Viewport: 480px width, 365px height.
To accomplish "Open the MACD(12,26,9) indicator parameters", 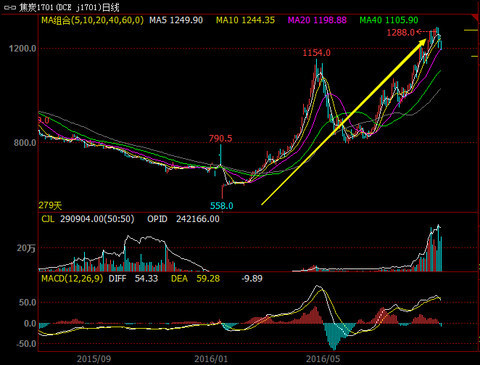I will tap(72, 278).
